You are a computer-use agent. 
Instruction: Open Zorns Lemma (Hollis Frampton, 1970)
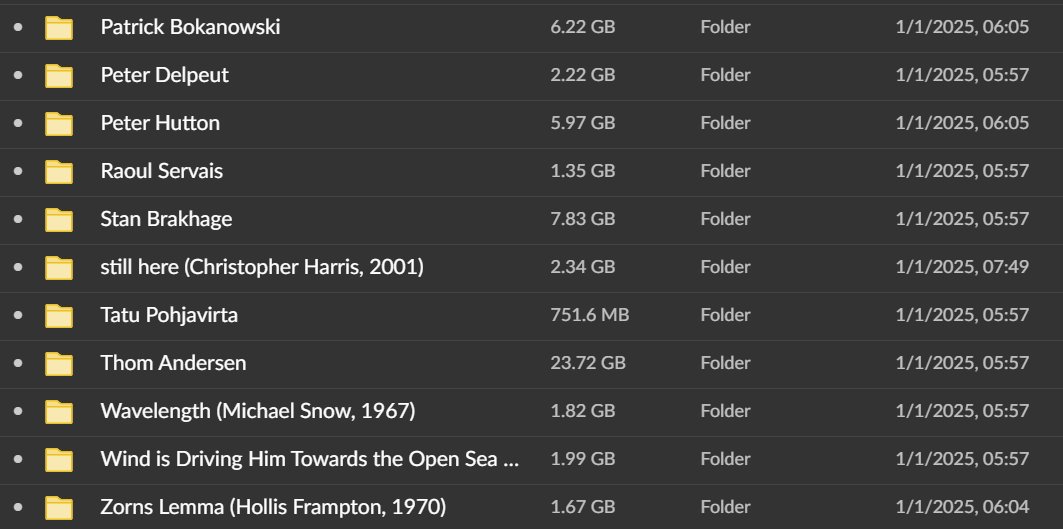[x=273, y=507]
